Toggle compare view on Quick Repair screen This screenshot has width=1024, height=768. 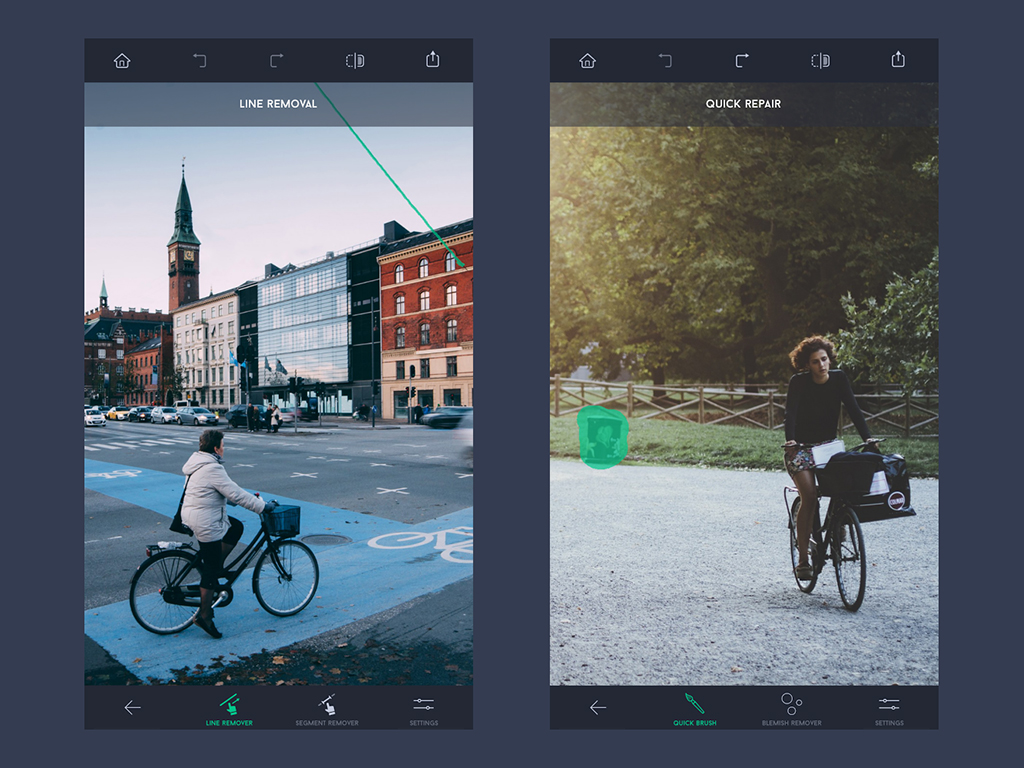click(x=820, y=60)
